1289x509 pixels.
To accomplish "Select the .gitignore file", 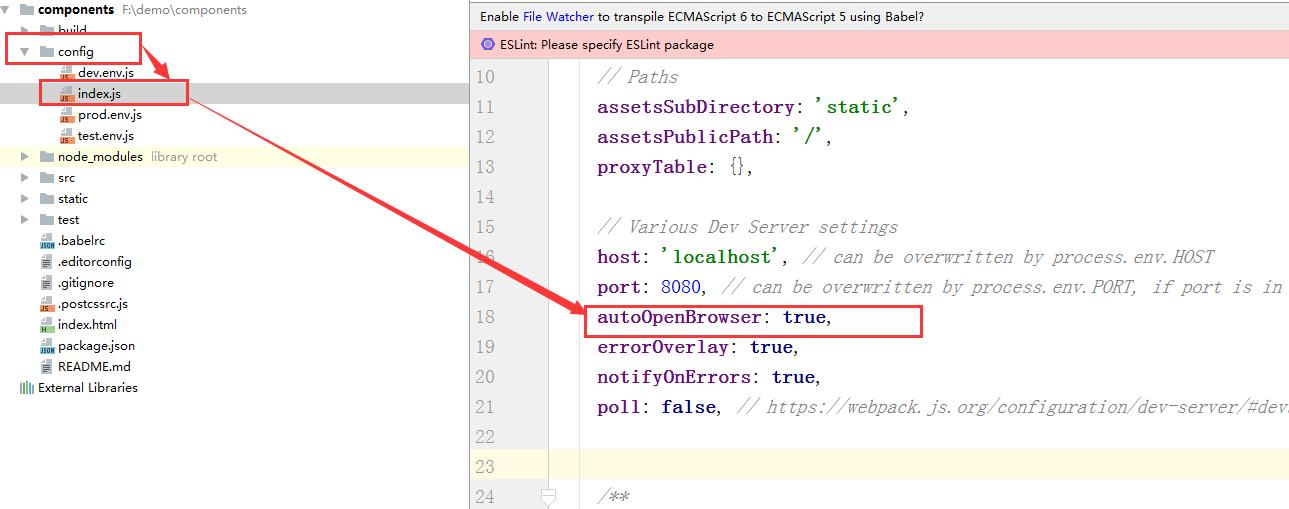I will 87,283.
